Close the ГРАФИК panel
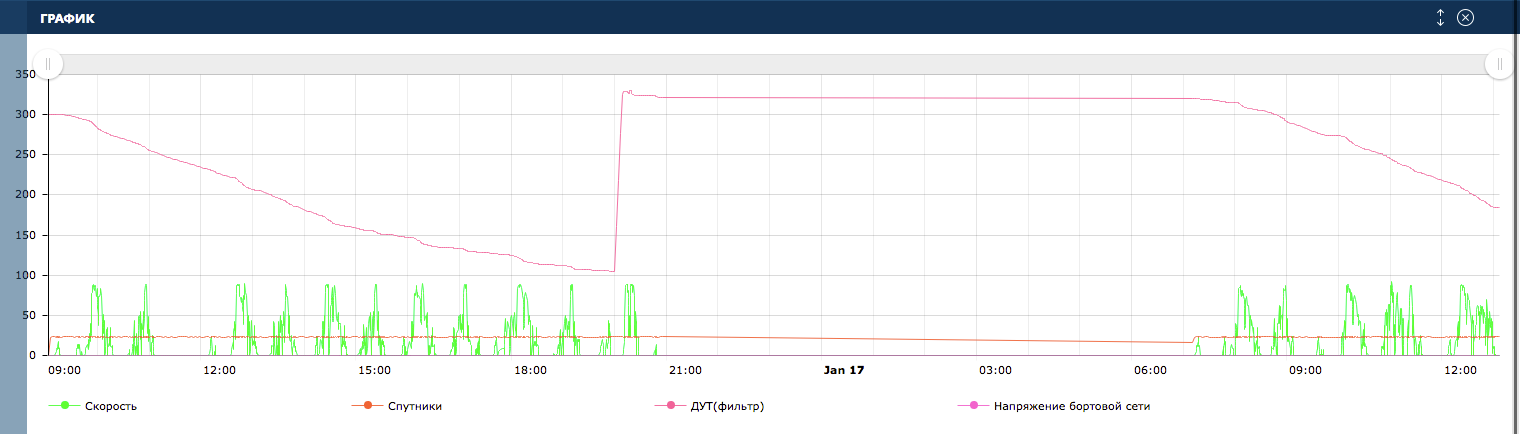Screen dimensions: 1520x434 1465,17
